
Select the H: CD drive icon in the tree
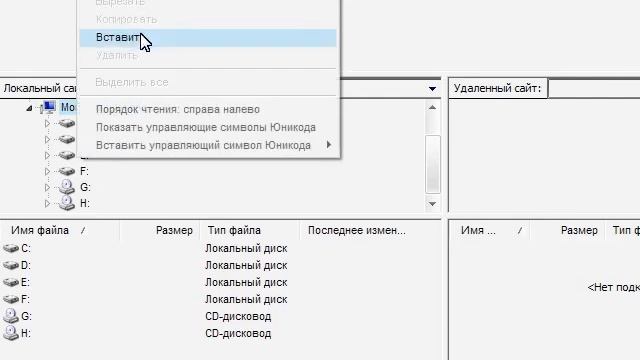point(67,203)
